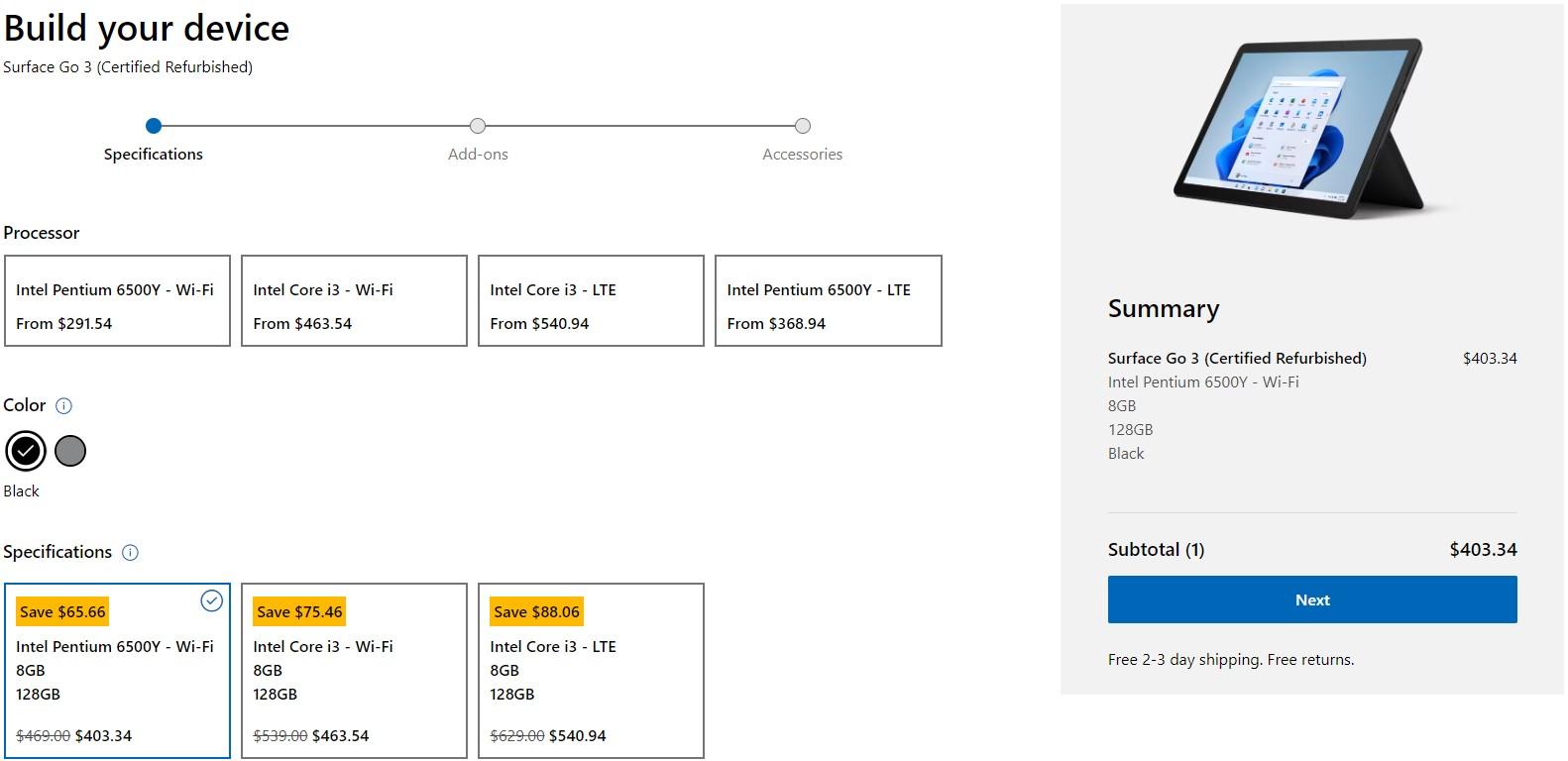Screen dimensions: 1568x761
Task: Click the Specifications step label
Action: pos(153,155)
